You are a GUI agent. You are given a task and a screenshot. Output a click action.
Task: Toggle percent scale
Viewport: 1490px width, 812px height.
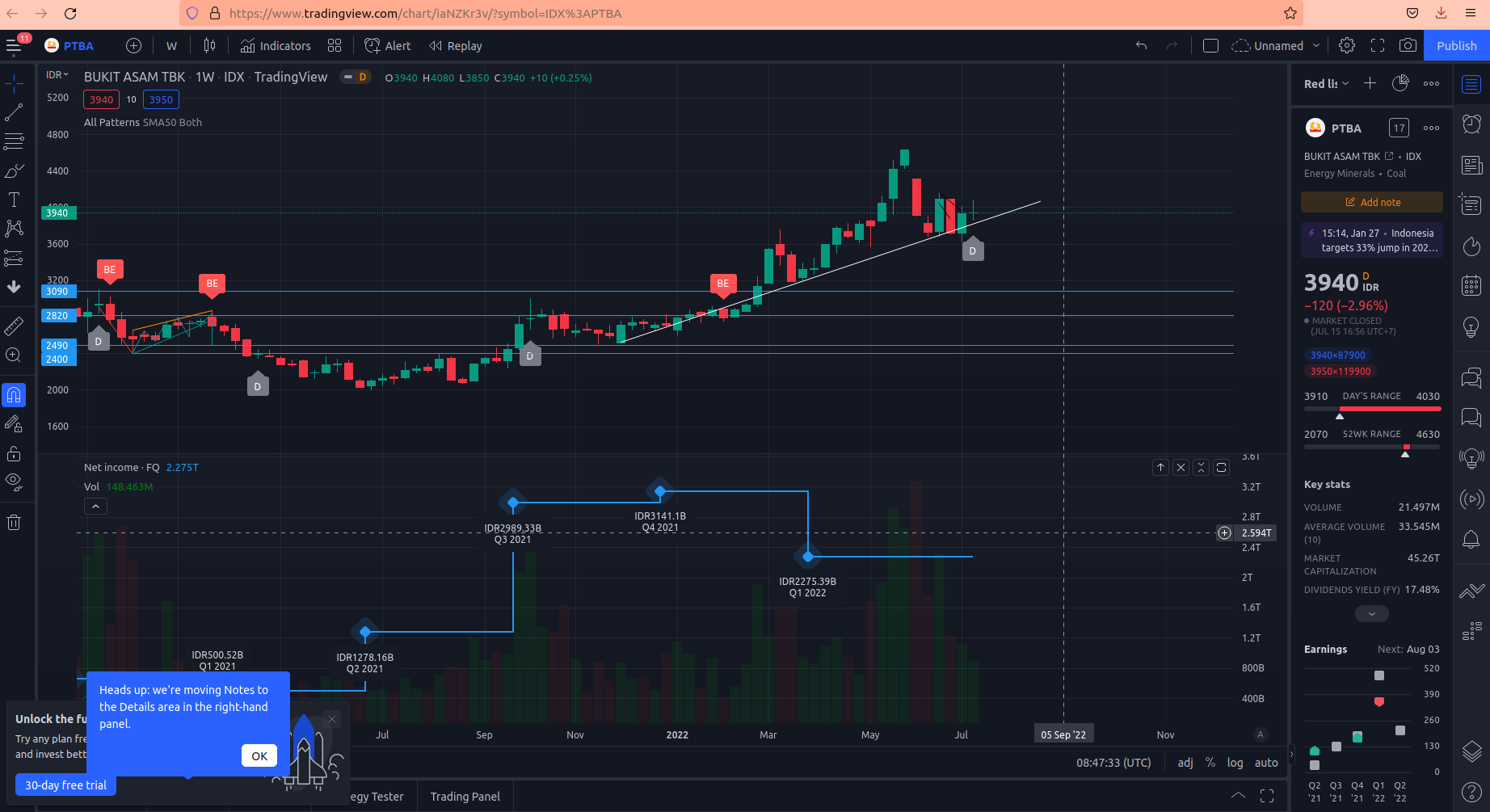coord(1210,763)
